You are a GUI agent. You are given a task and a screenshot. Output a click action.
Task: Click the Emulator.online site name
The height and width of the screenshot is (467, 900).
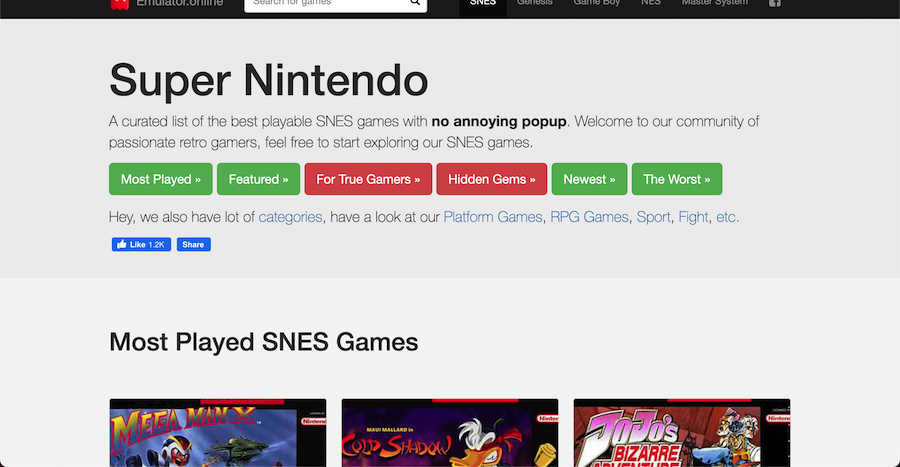[180, 3]
